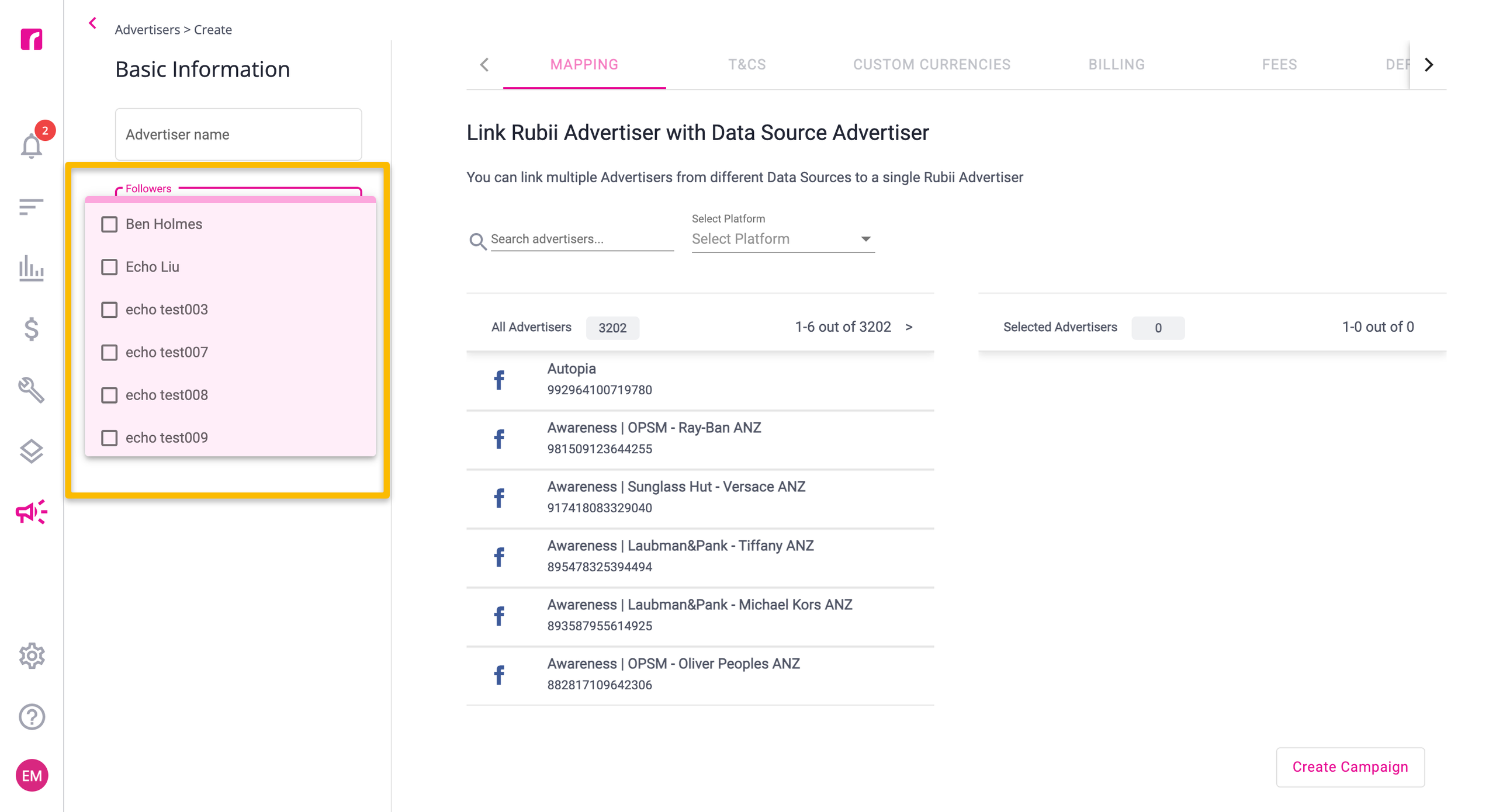Check the Ben Holmes follower checkbox
The width and height of the screenshot is (1496, 812).
click(109, 224)
